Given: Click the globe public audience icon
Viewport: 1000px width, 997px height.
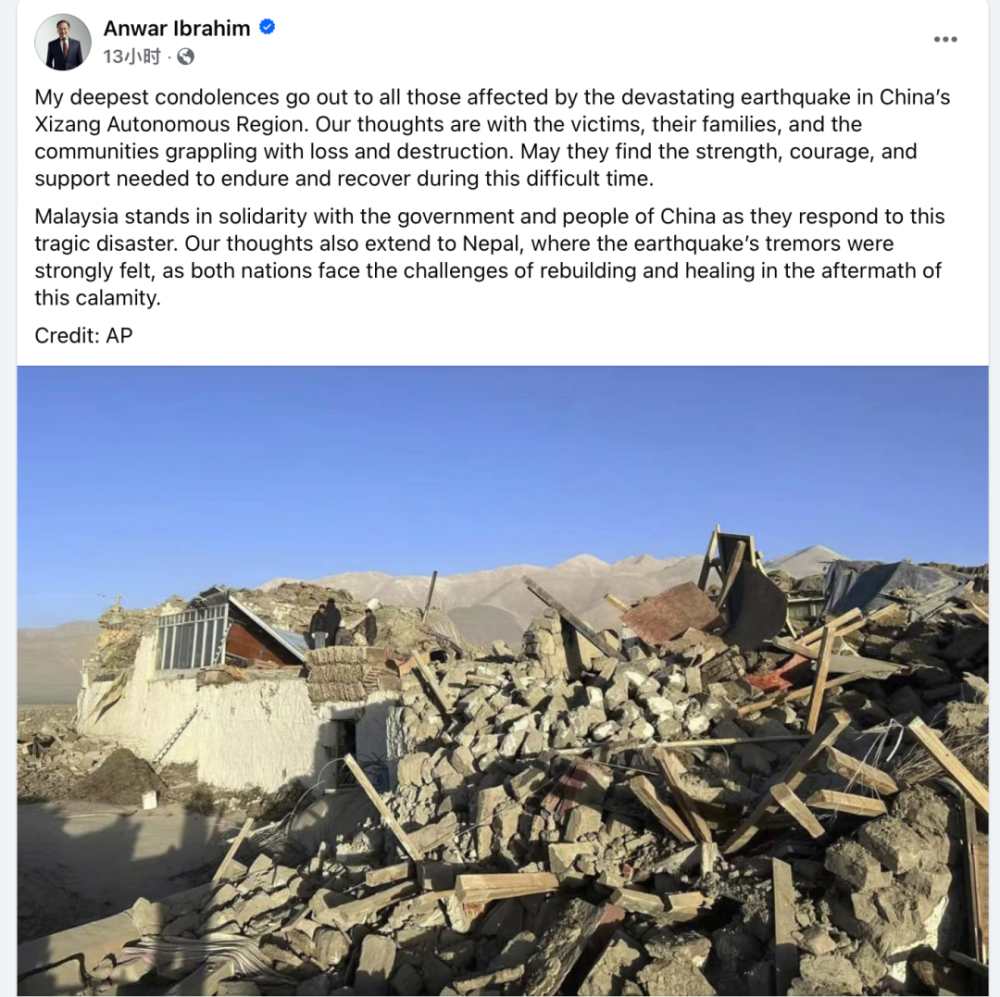Looking at the screenshot, I should (x=186, y=57).
